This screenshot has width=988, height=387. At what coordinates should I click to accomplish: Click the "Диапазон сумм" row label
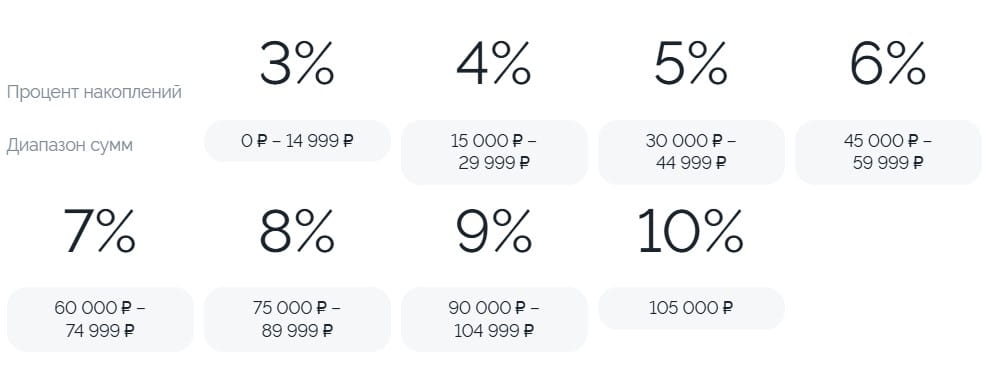pos(70,146)
